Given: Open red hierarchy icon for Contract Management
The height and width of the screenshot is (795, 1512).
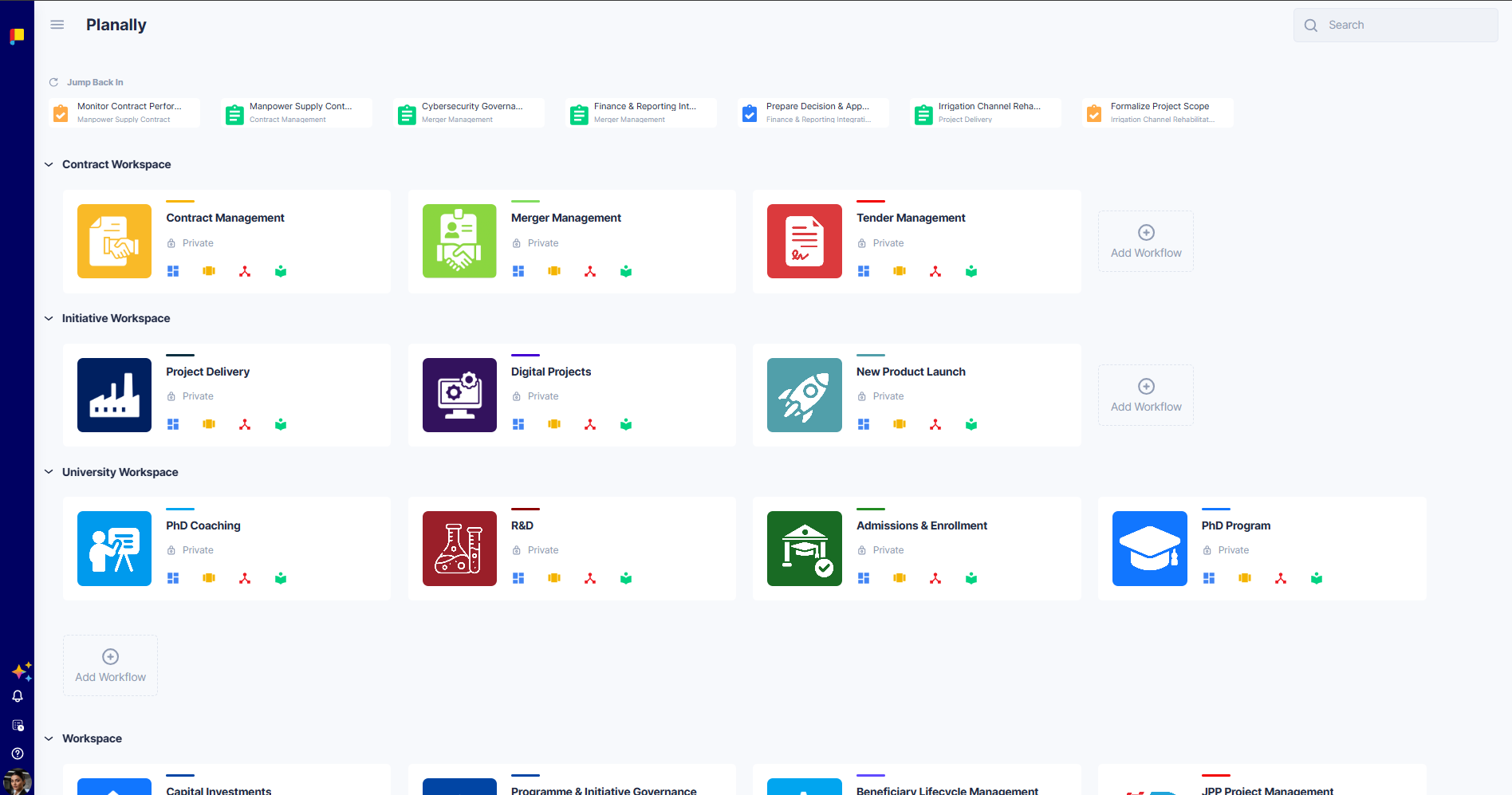Looking at the screenshot, I should tap(245, 271).
